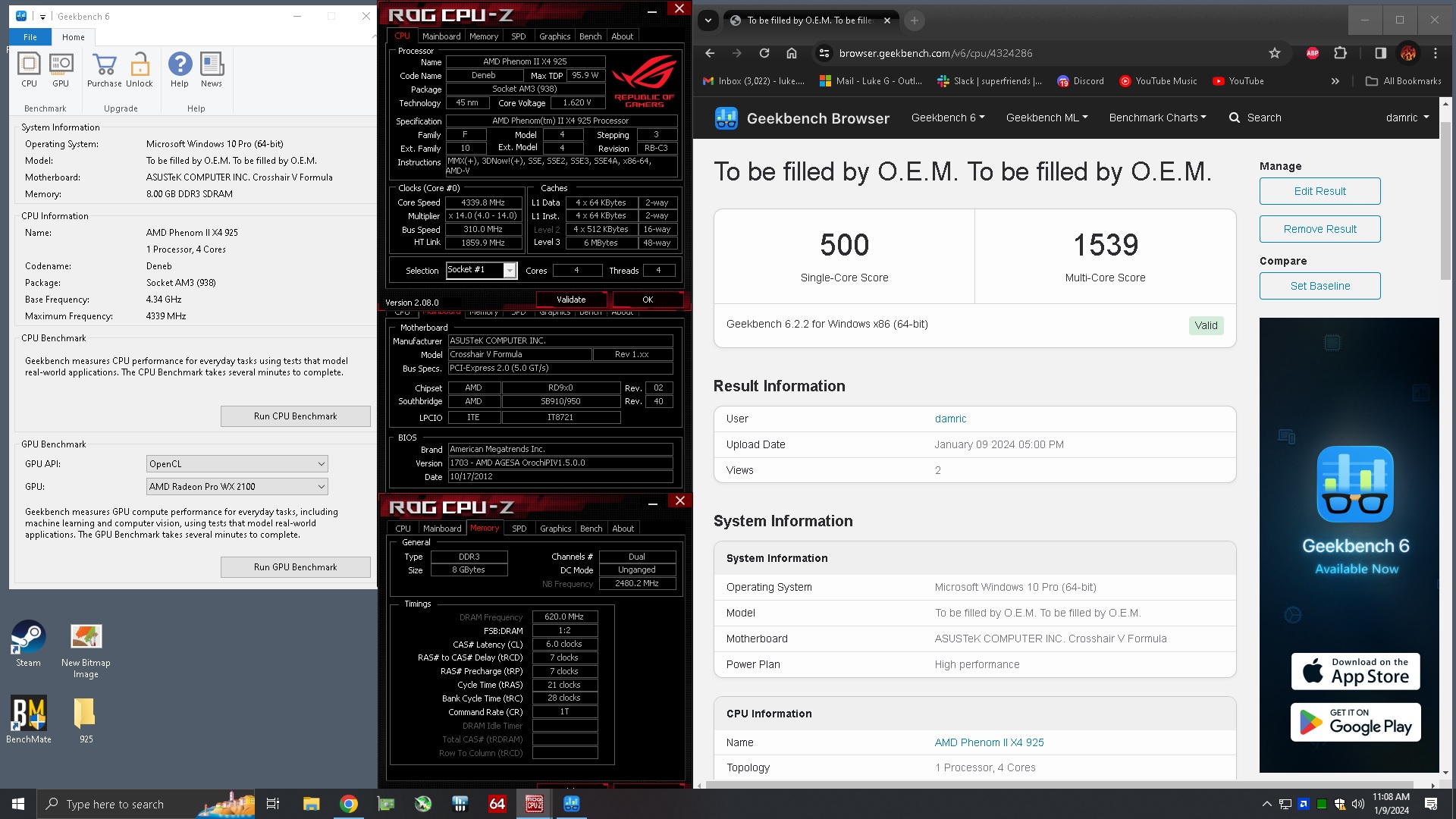Open Graphics tab in bottom CPU-Z window

point(556,529)
